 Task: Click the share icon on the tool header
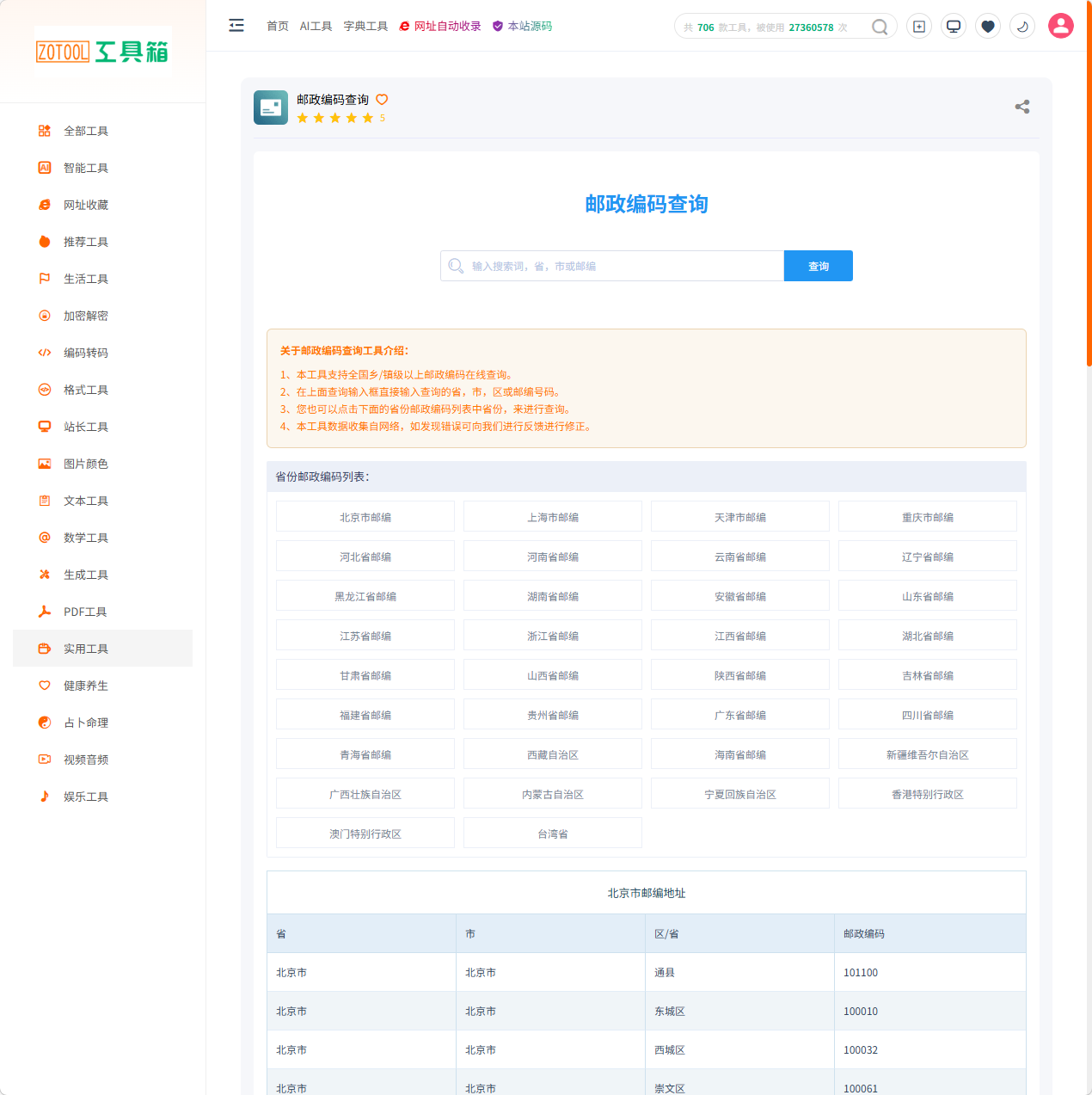(x=1021, y=108)
